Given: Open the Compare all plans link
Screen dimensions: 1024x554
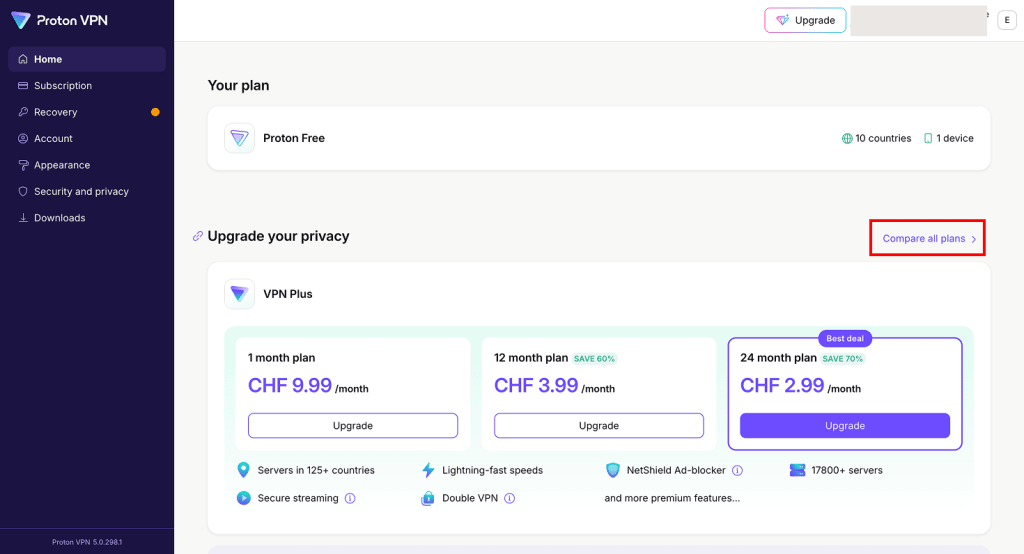Looking at the screenshot, I should (x=929, y=238).
